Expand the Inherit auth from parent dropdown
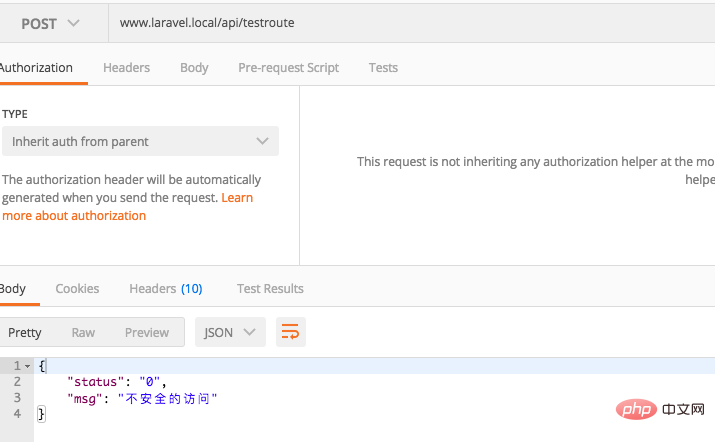The width and height of the screenshot is (715, 442). 140,141
